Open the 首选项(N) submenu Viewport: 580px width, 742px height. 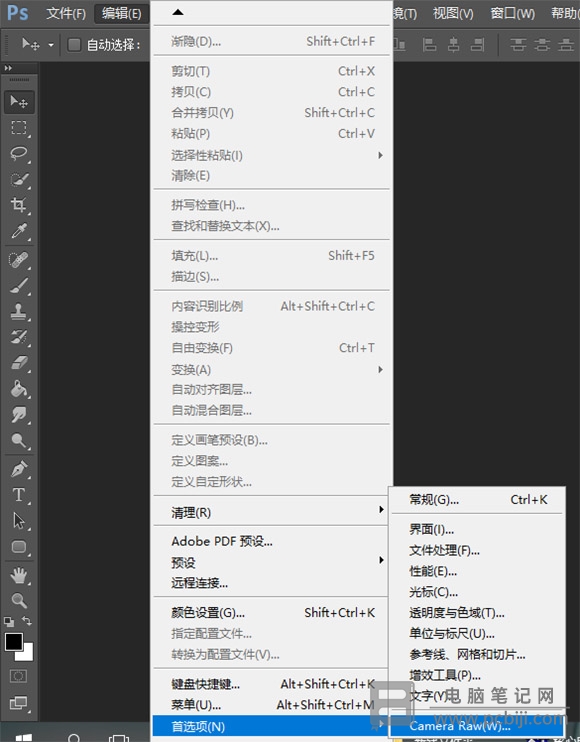[x=272, y=726]
